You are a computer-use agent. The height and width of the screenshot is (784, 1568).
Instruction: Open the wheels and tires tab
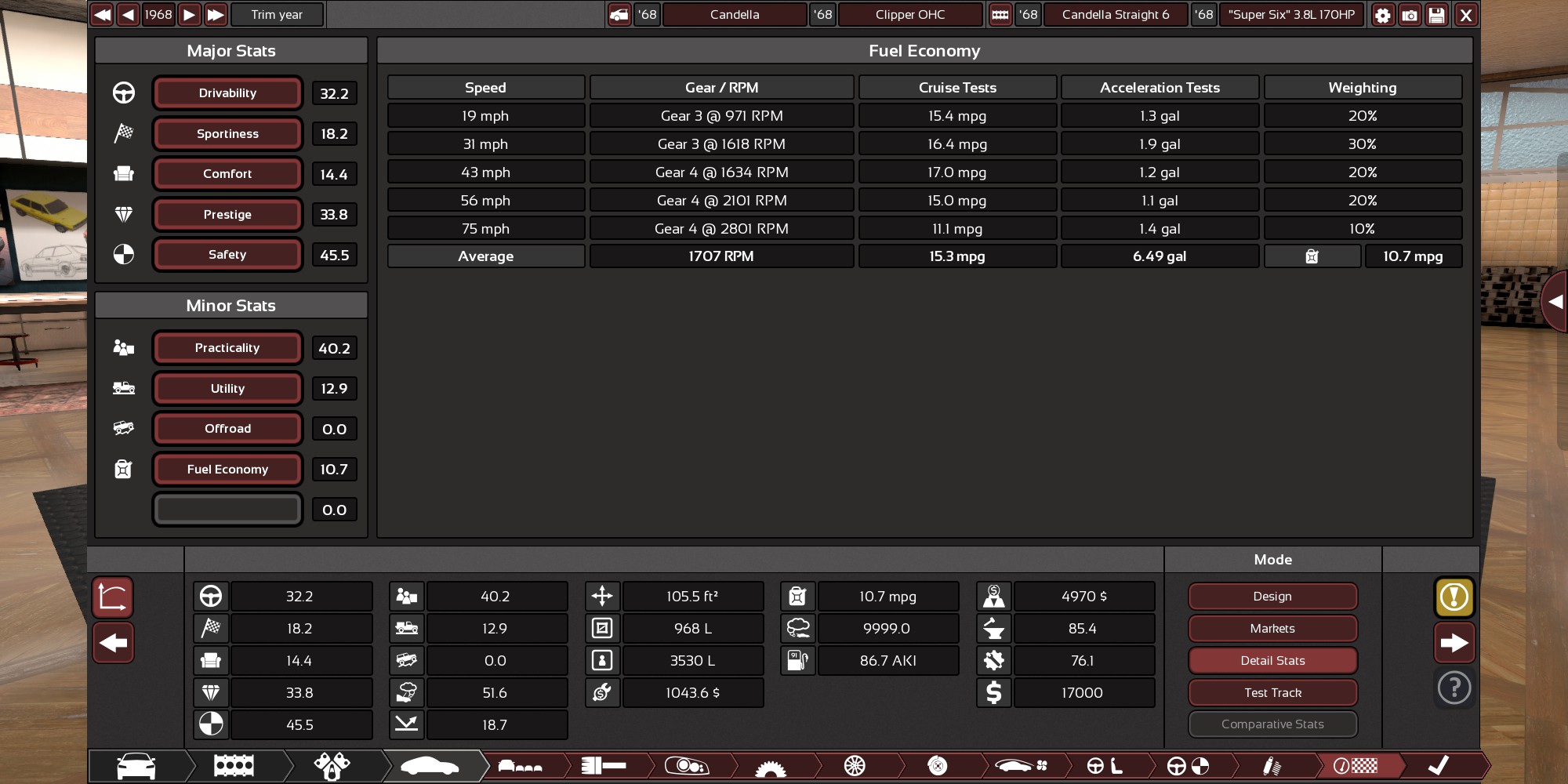click(x=855, y=766)
